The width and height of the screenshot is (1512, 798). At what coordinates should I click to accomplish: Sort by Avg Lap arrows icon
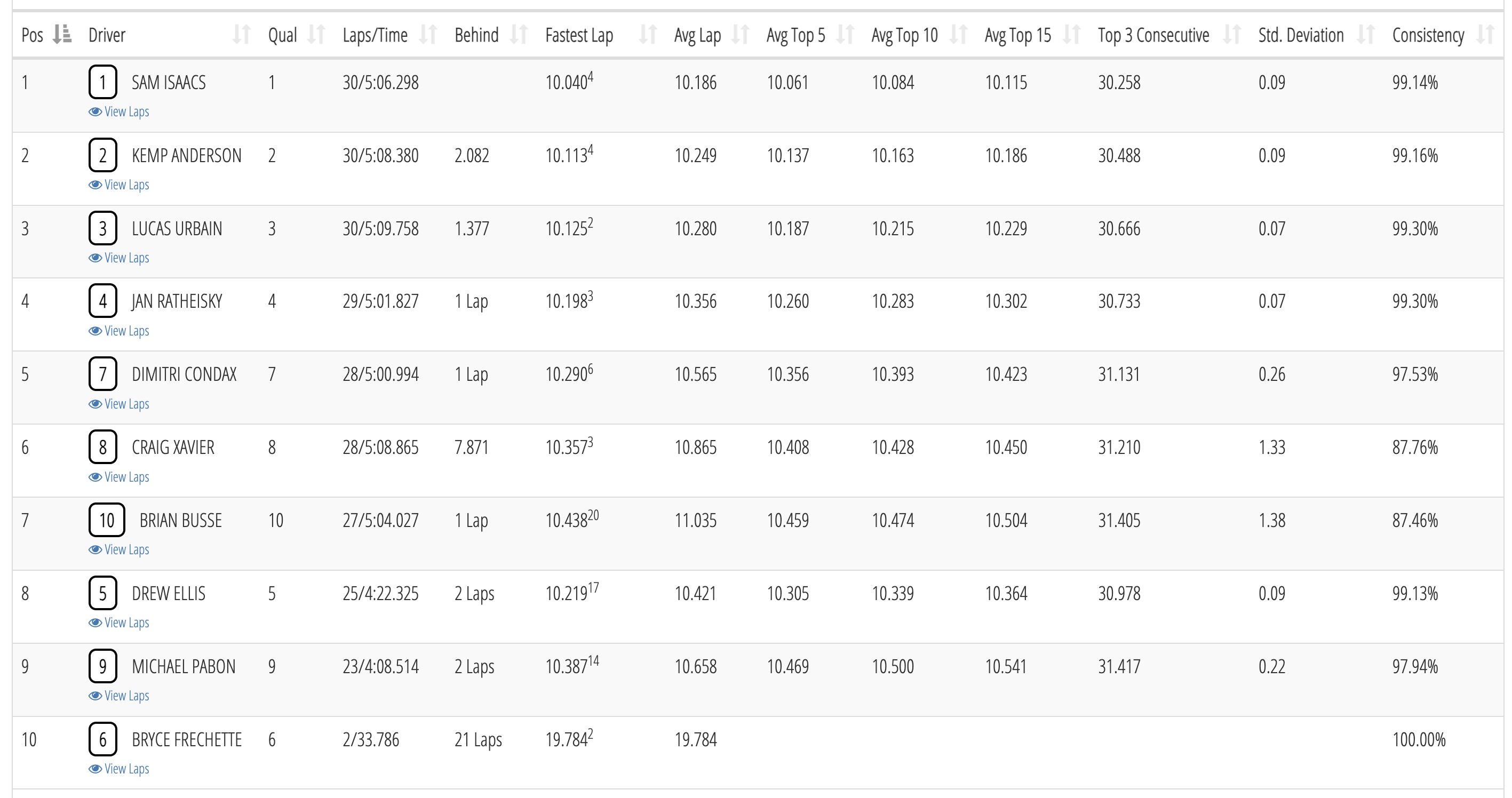(741, 35)
